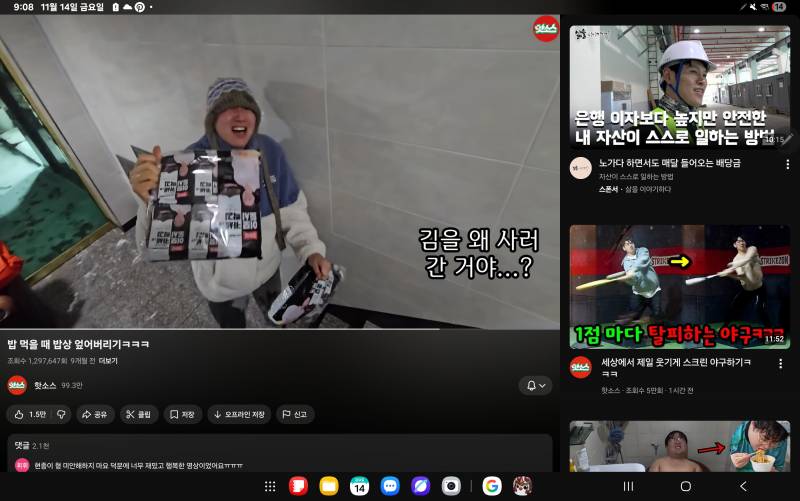
Task: Launch the purple Samsung Internet browser icon
Action: click(x=421, y=486)
